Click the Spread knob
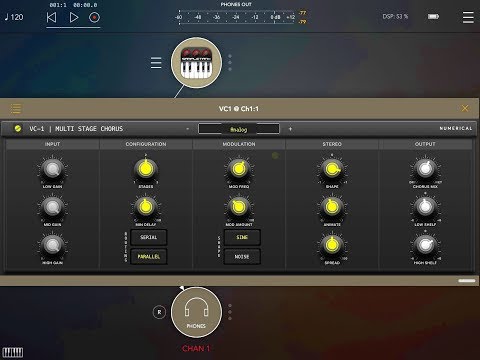480x360 pixels. [332, 245]
